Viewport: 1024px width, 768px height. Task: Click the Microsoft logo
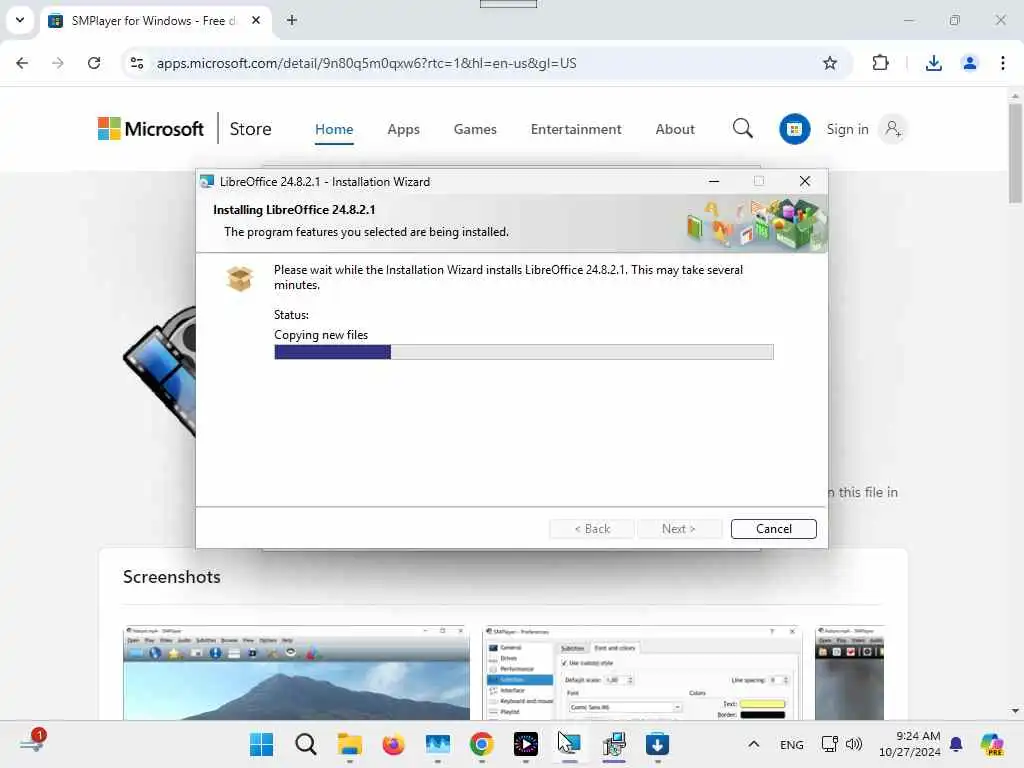[x=151, y=129]
